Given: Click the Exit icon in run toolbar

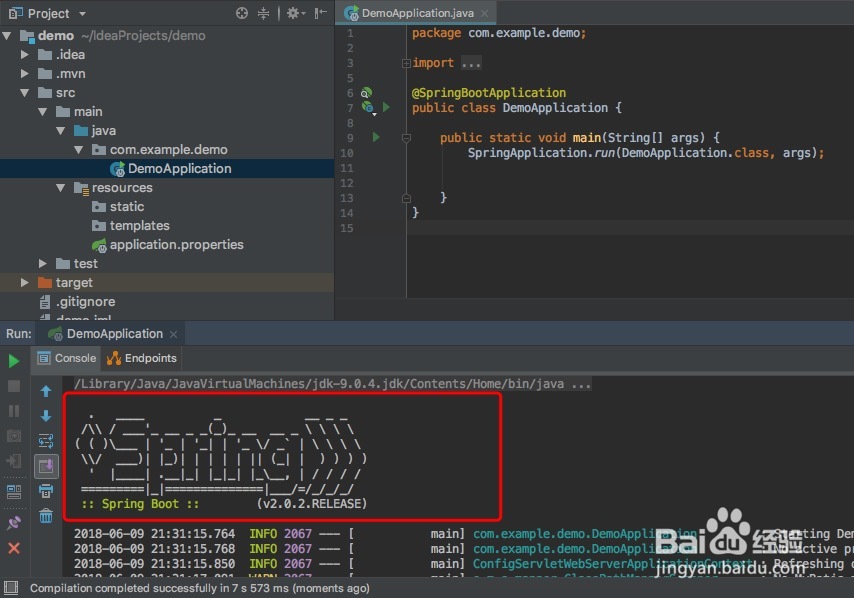Looking at the screenshot, I should click(x=14, y=461).
